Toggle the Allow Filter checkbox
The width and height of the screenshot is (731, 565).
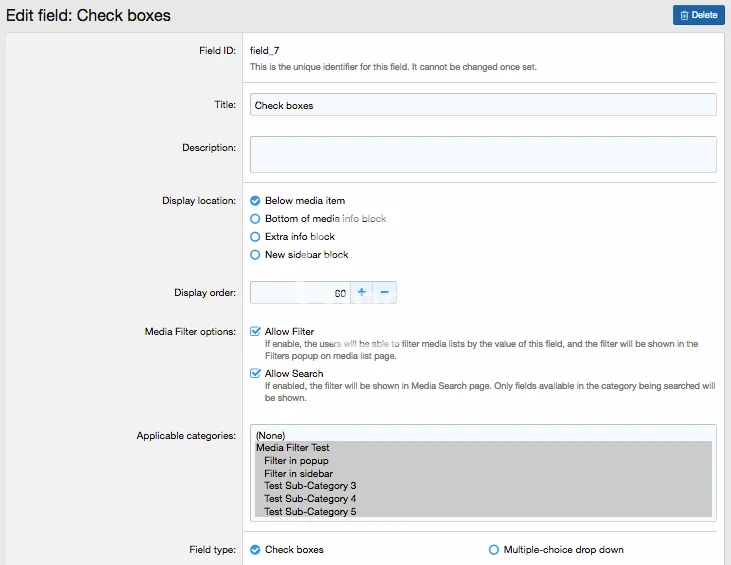pyautogui.click(x=256, y=332)
